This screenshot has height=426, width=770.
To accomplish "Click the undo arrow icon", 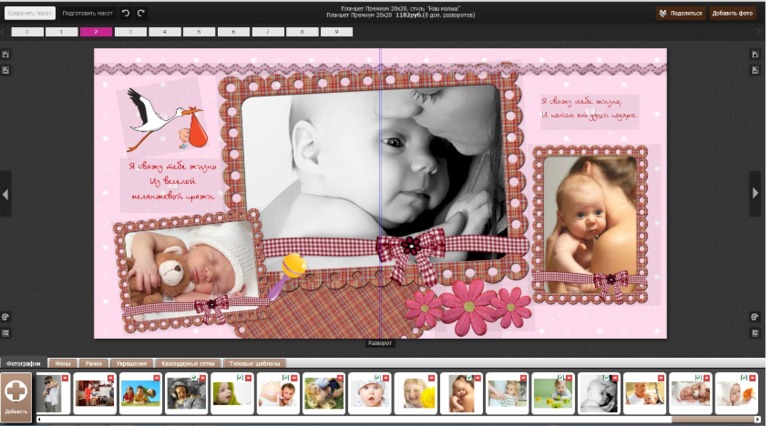I will 125,13.
